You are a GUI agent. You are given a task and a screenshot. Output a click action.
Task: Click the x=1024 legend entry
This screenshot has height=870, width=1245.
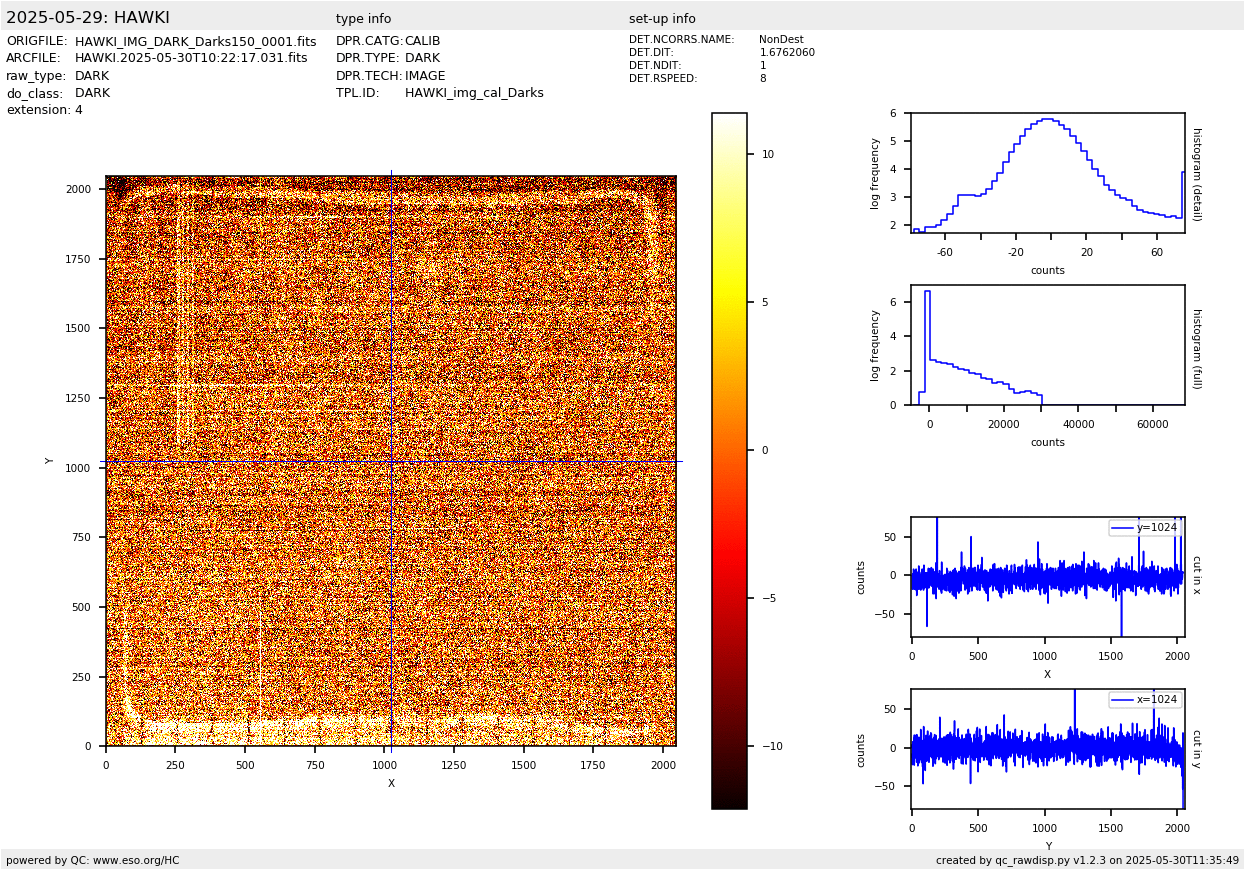click(x=1145, y=700)
